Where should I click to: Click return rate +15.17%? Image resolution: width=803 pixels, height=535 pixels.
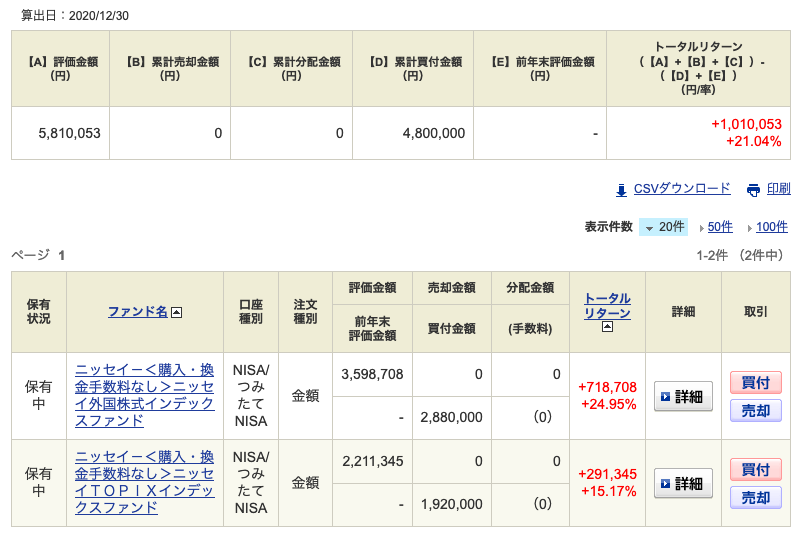[x=609, y=491]
